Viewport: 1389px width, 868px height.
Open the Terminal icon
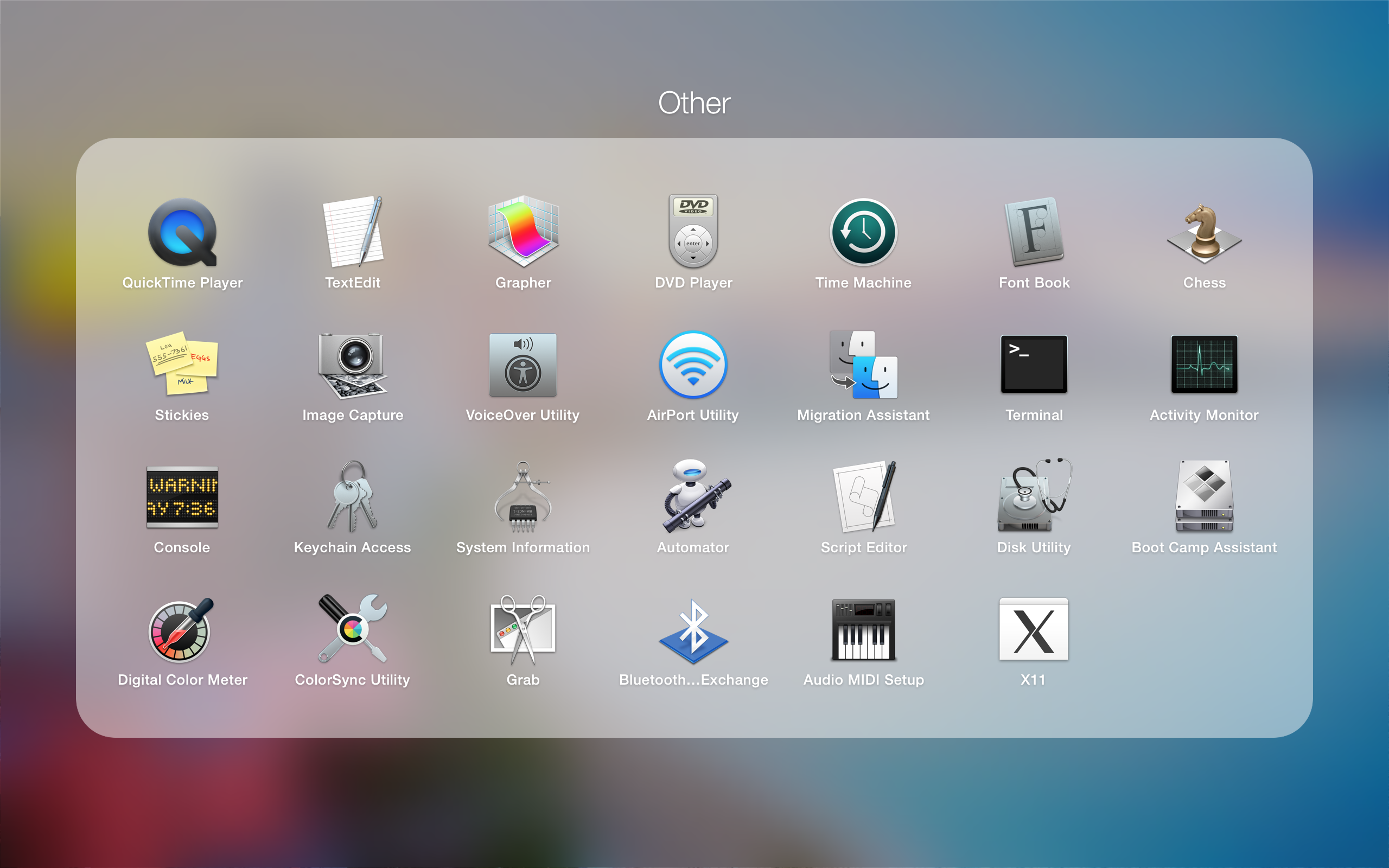(1034, 364)
